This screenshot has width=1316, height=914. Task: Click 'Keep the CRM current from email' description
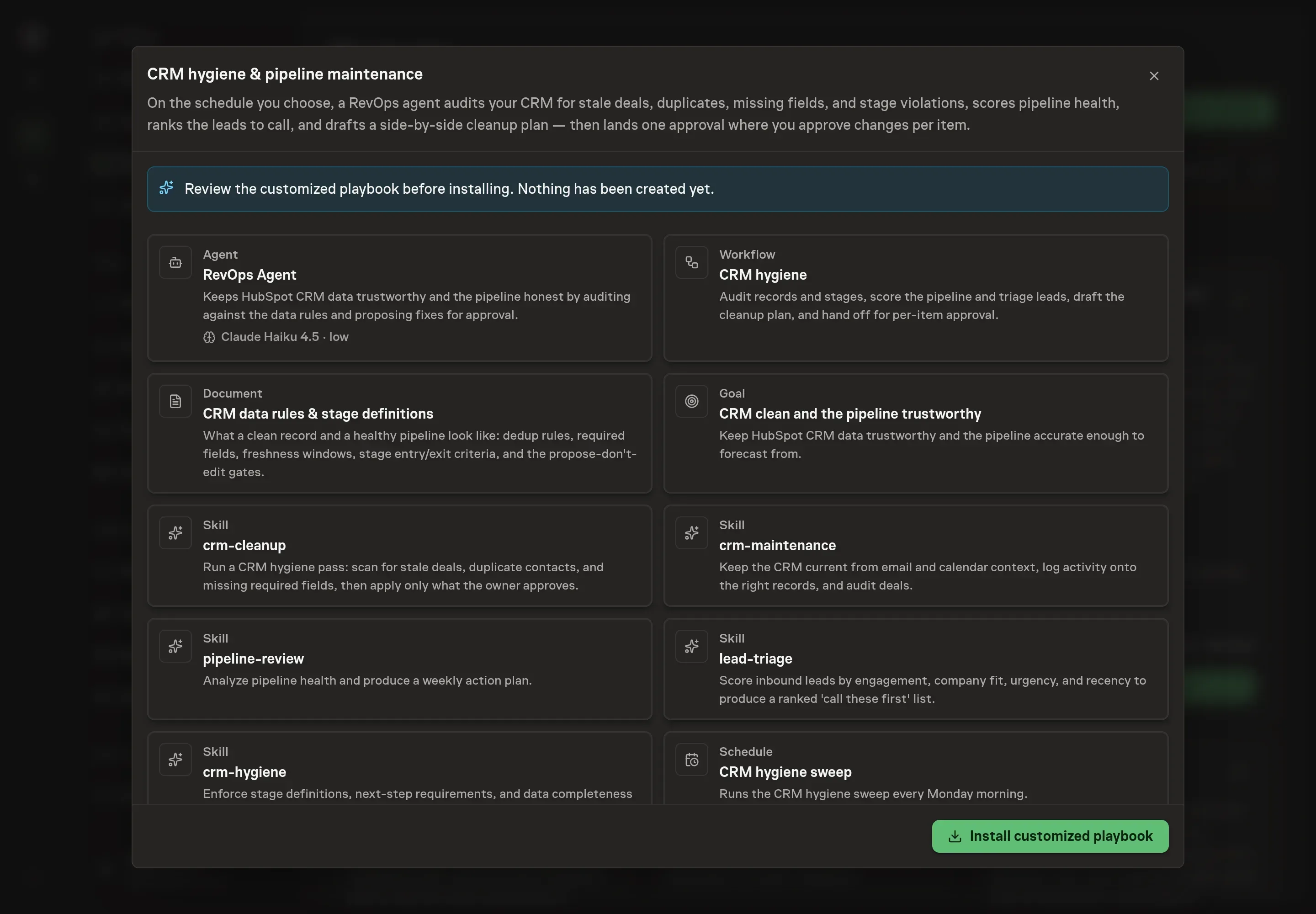pyautogui.click(x=928, y=576)
